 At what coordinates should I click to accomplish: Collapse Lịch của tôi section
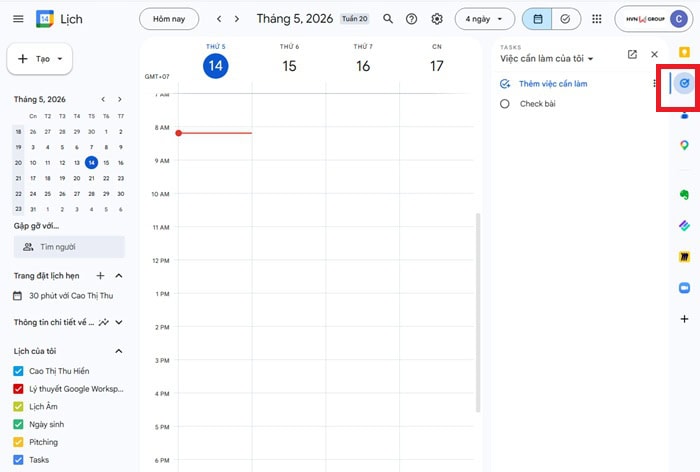(119, 351)
